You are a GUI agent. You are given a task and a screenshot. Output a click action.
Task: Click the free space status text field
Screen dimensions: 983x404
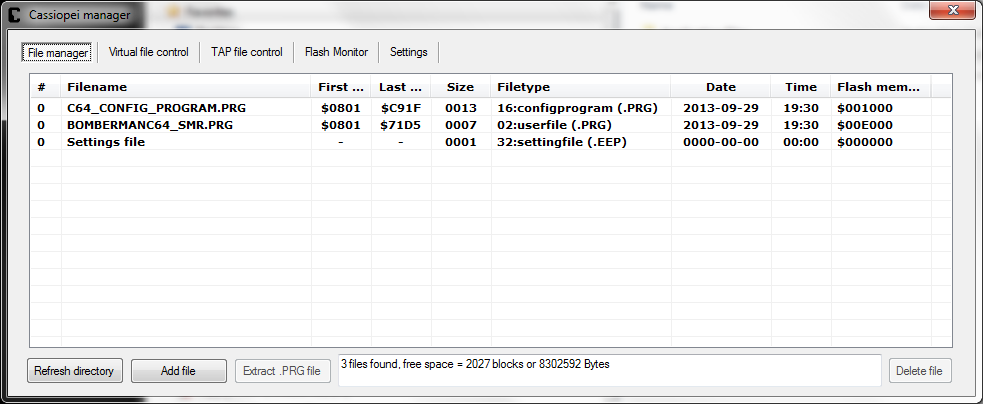[609, 371]
